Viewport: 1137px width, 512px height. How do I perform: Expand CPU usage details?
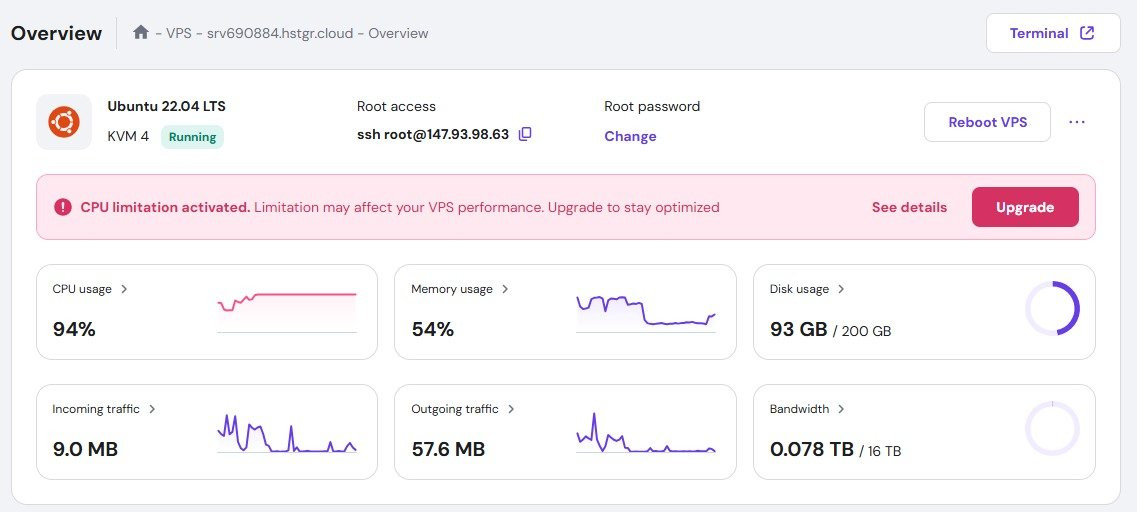pyautogui.click(x=124, y=289)
